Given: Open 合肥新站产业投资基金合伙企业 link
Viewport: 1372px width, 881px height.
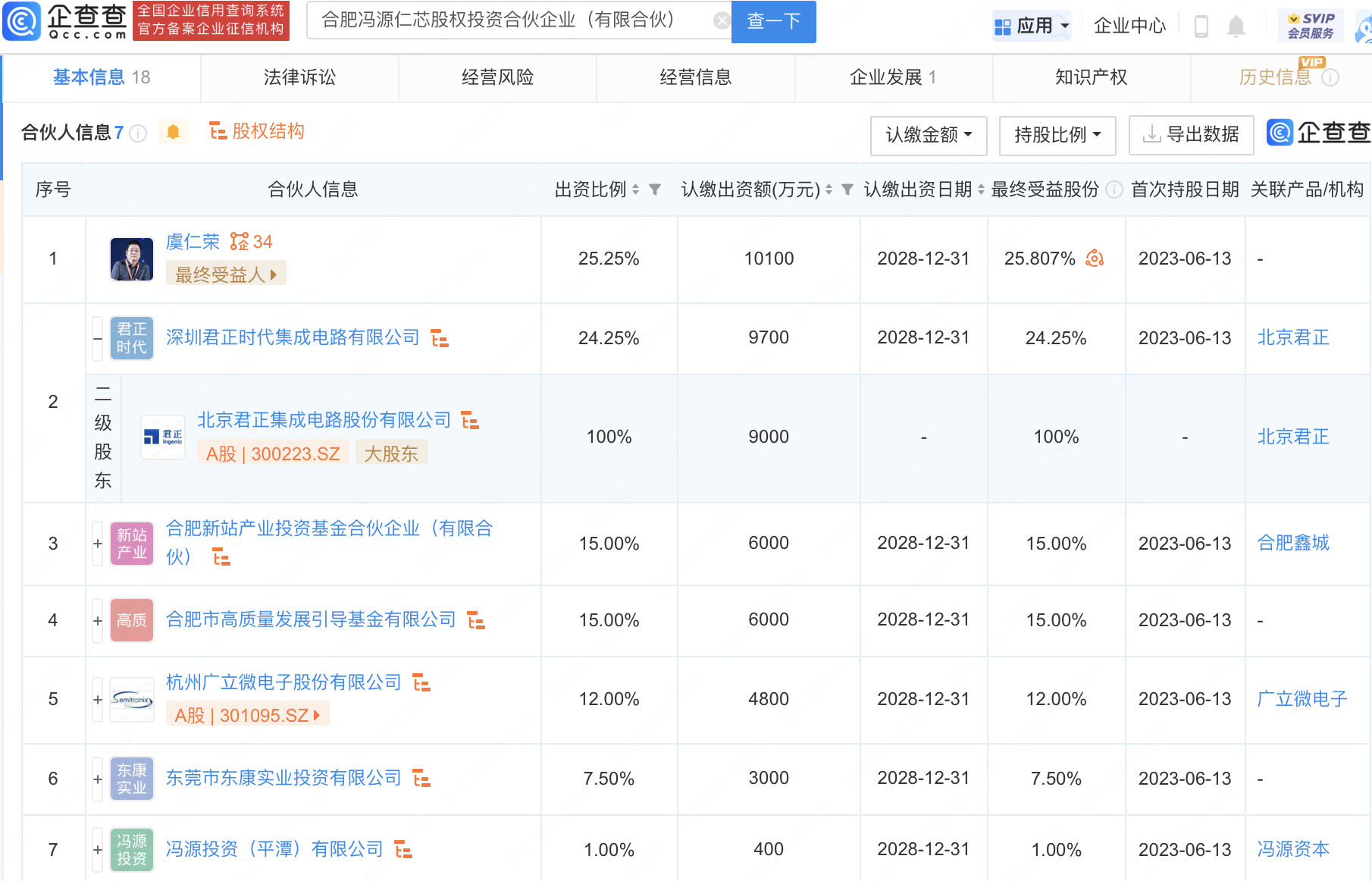Looking at the screenshot, I should 329,543.
